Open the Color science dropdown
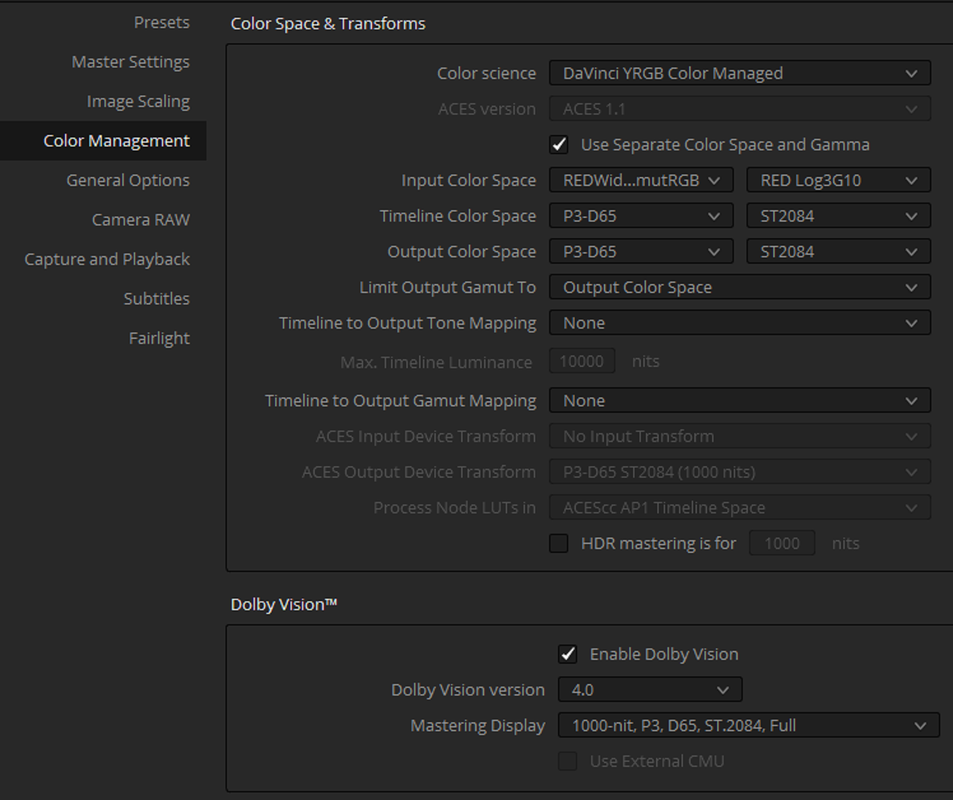This screenshot has width=953, height=800. point(740,73)
